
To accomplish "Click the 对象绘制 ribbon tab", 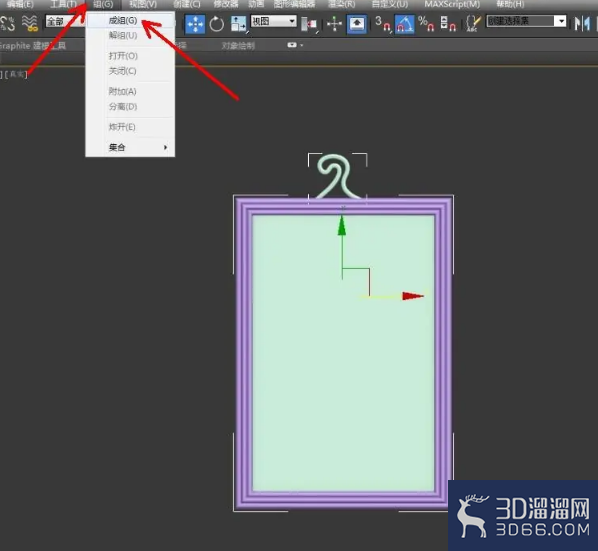I will (238, 46).
